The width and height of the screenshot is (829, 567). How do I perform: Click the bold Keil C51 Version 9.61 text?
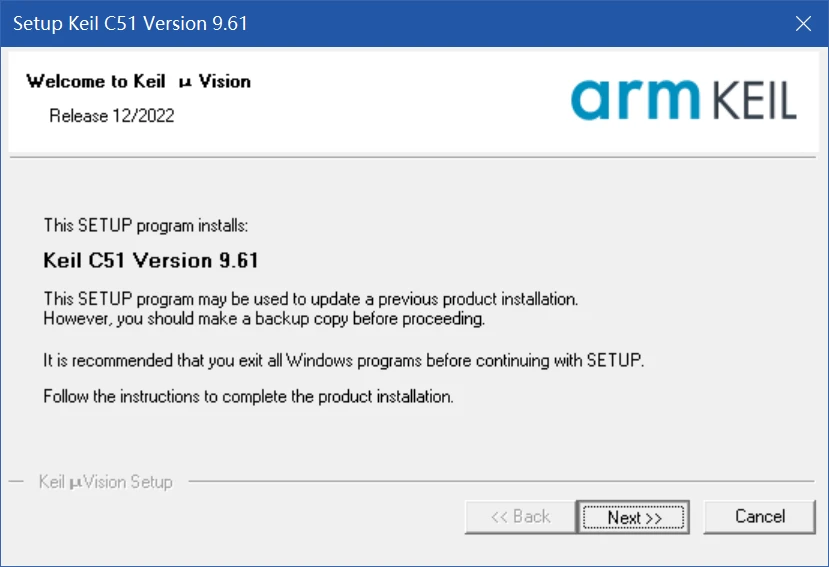[151, 261]
